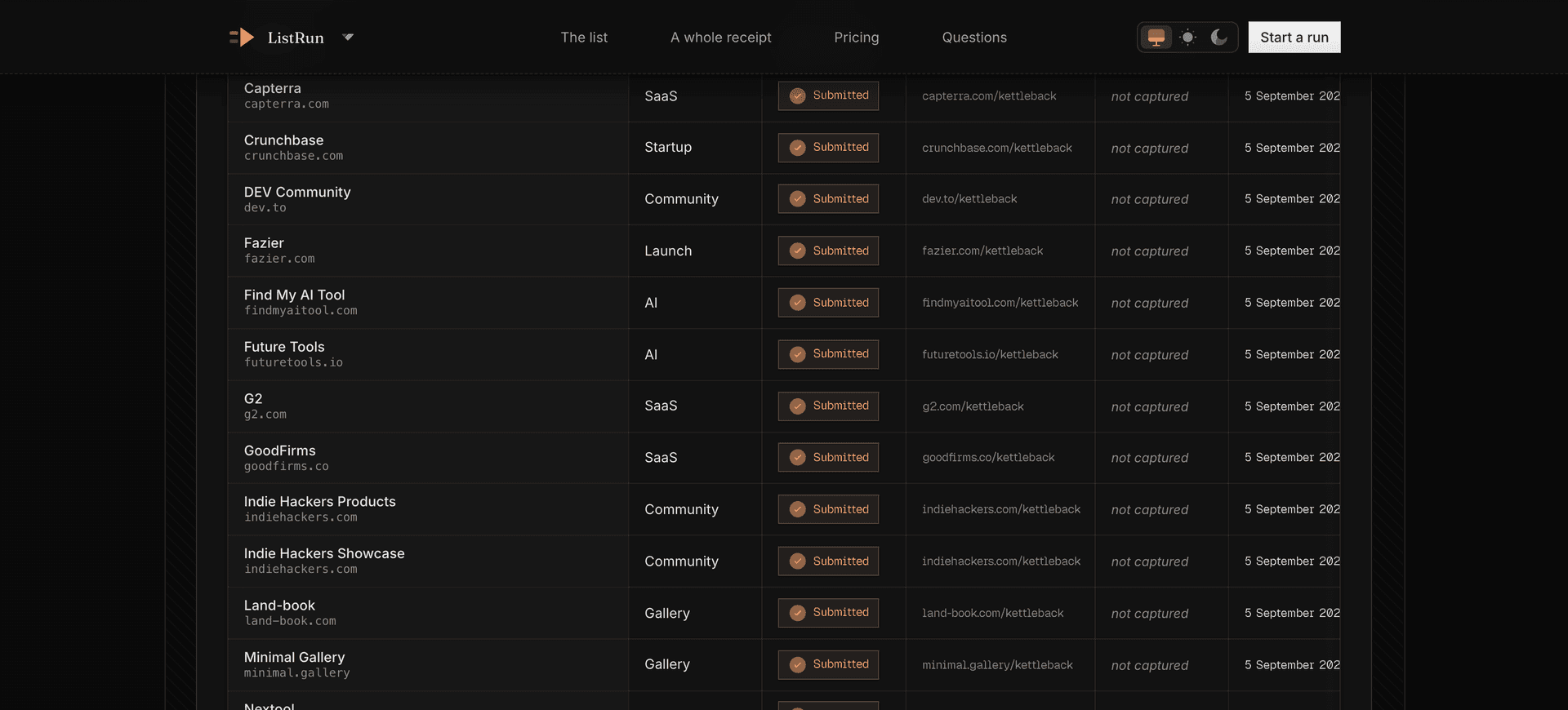The width and height of the screenshot is (1568, 710).
Task: Select the Future Tools directory name
Action: pyautogui.click(x=284, y=347)
